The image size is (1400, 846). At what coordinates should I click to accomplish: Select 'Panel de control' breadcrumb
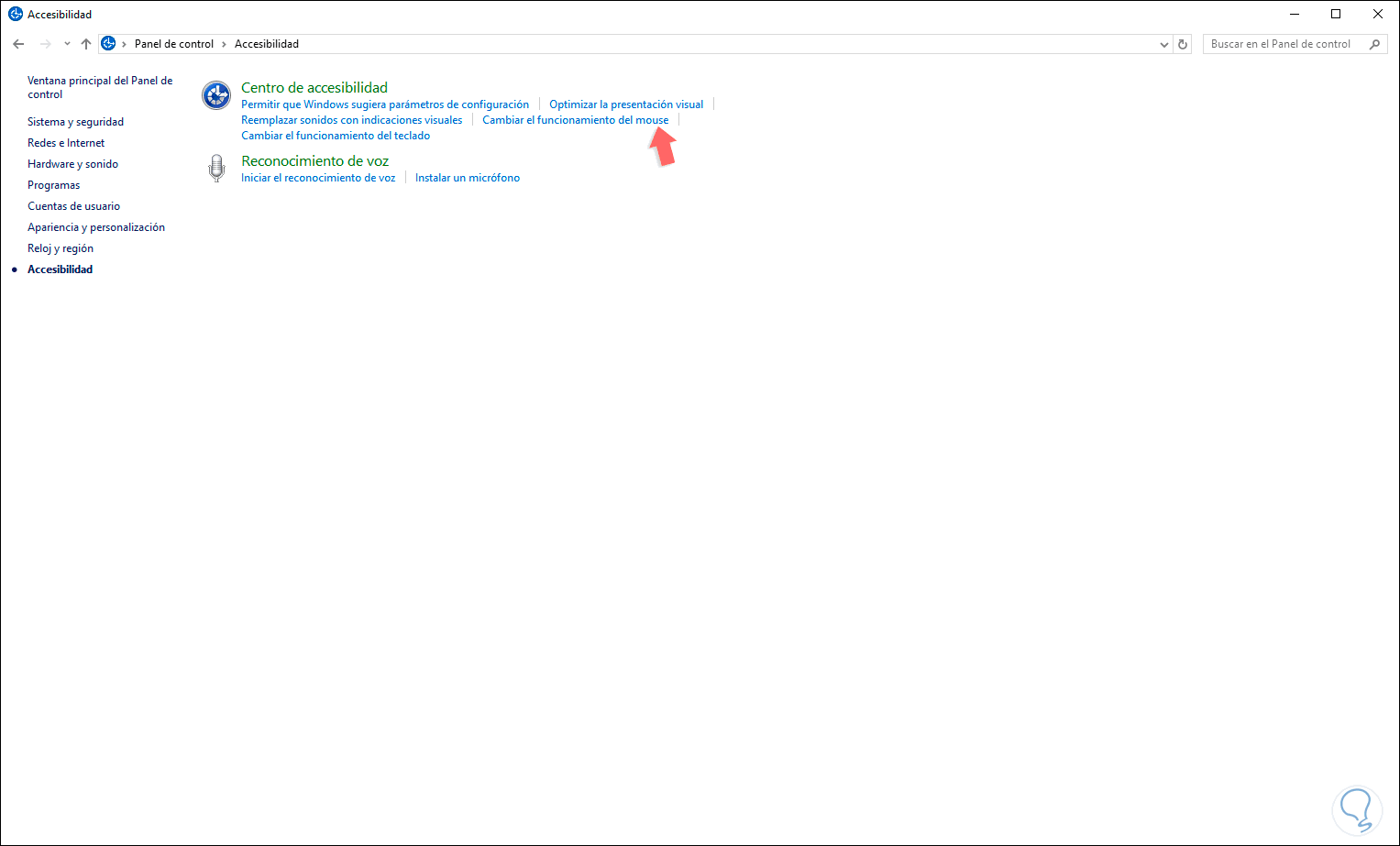(x=174, y=44)
